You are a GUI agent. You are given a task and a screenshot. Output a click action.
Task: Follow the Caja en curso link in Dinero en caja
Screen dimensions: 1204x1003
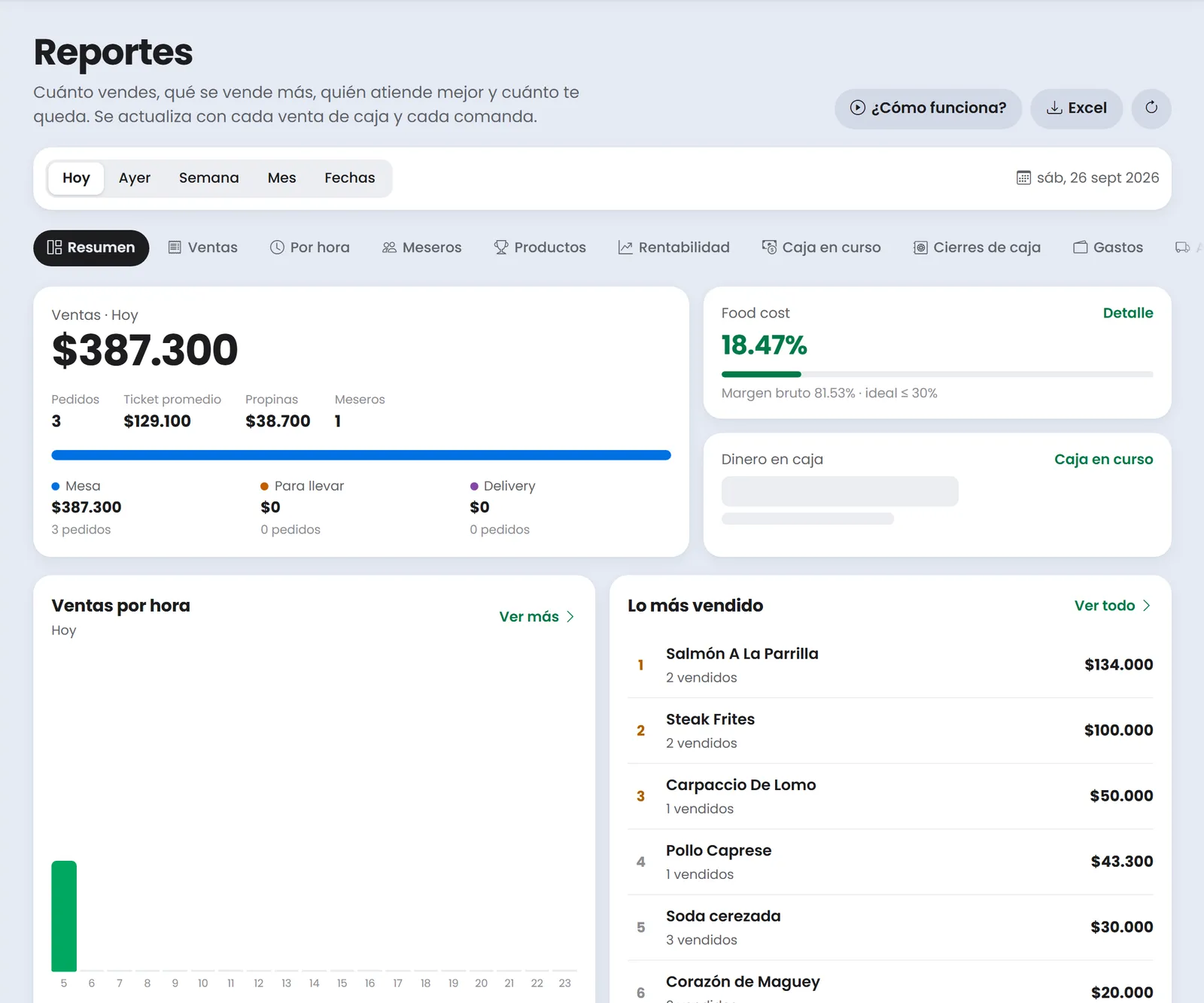[1103, 459]
